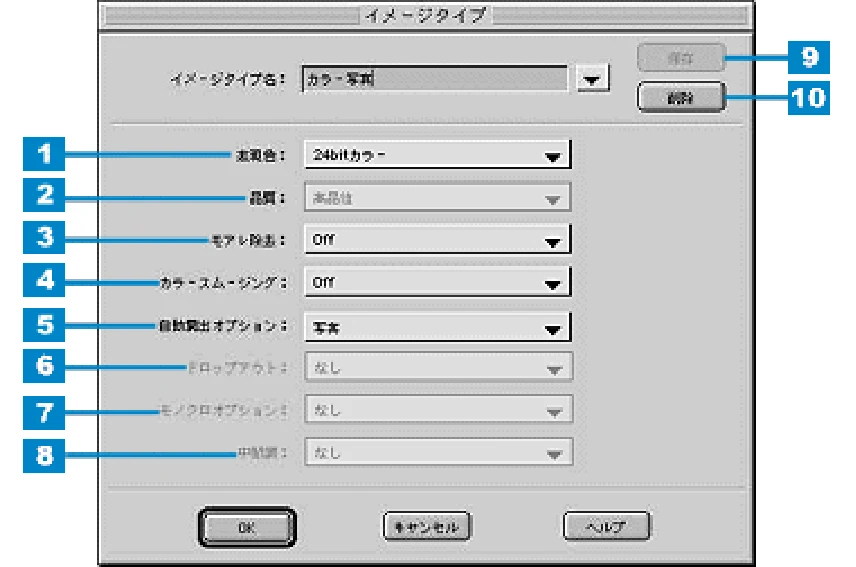The height and width of the screenshot is (567, 856).
Task: Open the image type name list arrow
Action: tap(592, 80)
